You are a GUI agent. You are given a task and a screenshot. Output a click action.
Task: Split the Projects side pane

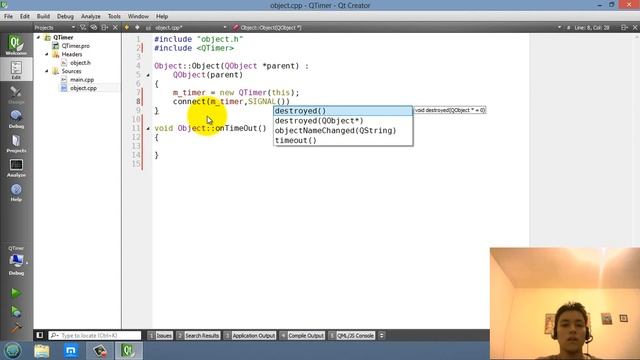pos(104,27)
